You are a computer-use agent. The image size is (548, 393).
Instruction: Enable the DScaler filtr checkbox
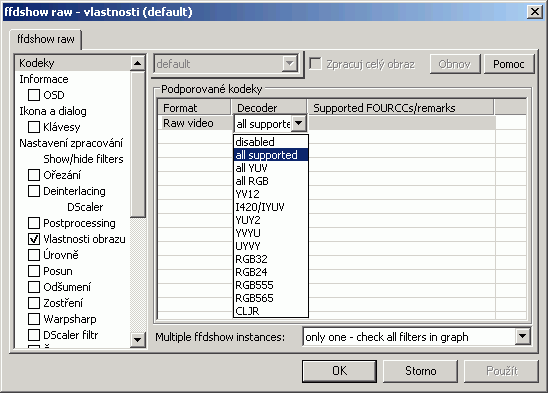(x=34, y=335)
